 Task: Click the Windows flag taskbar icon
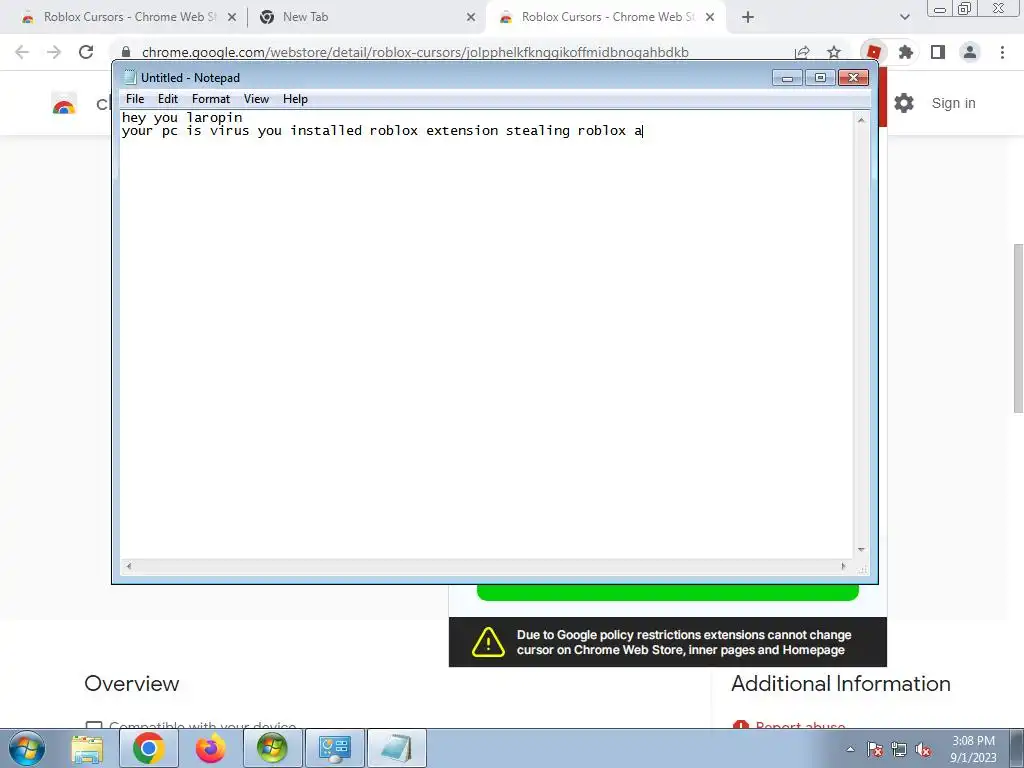coord(272,748)
